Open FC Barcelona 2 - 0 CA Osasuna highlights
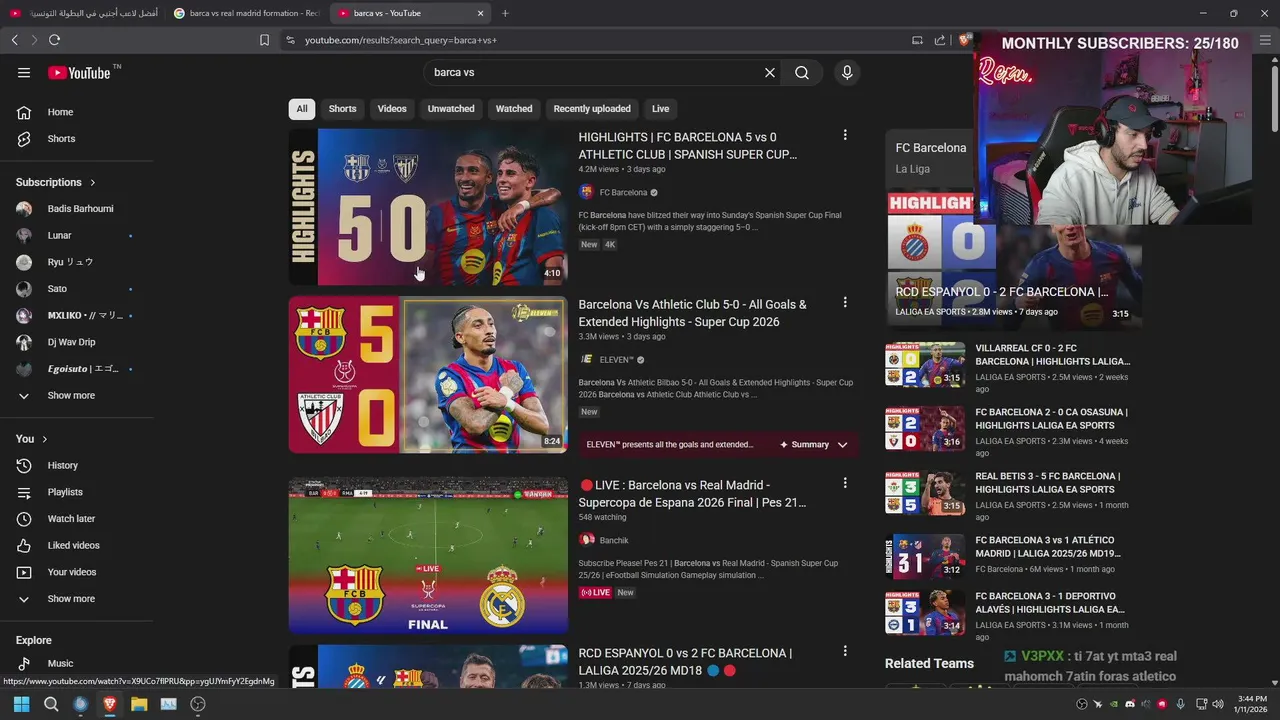 [1051, 418]
